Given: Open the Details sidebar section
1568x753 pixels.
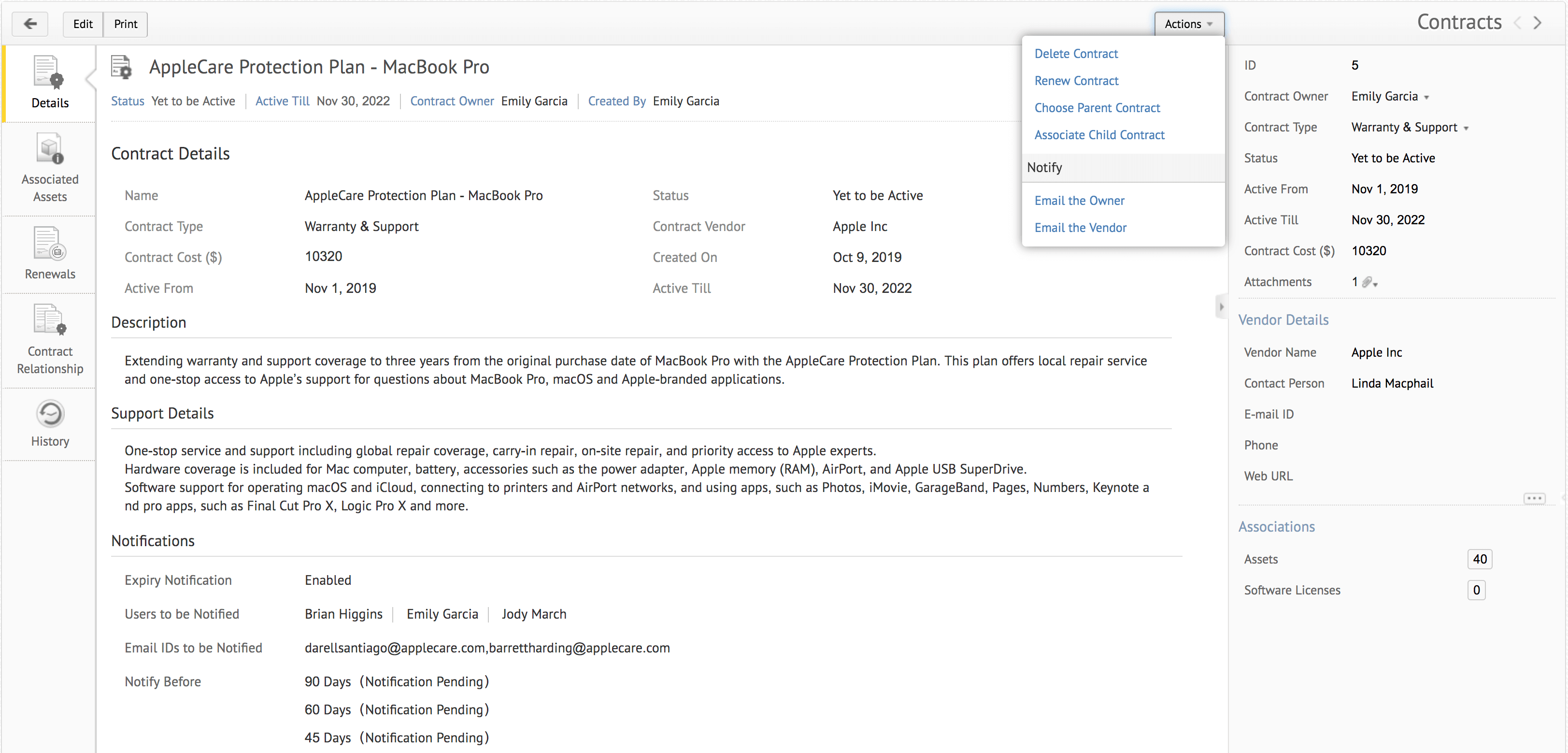Looking at the screenshot, I should pos(50,83).
